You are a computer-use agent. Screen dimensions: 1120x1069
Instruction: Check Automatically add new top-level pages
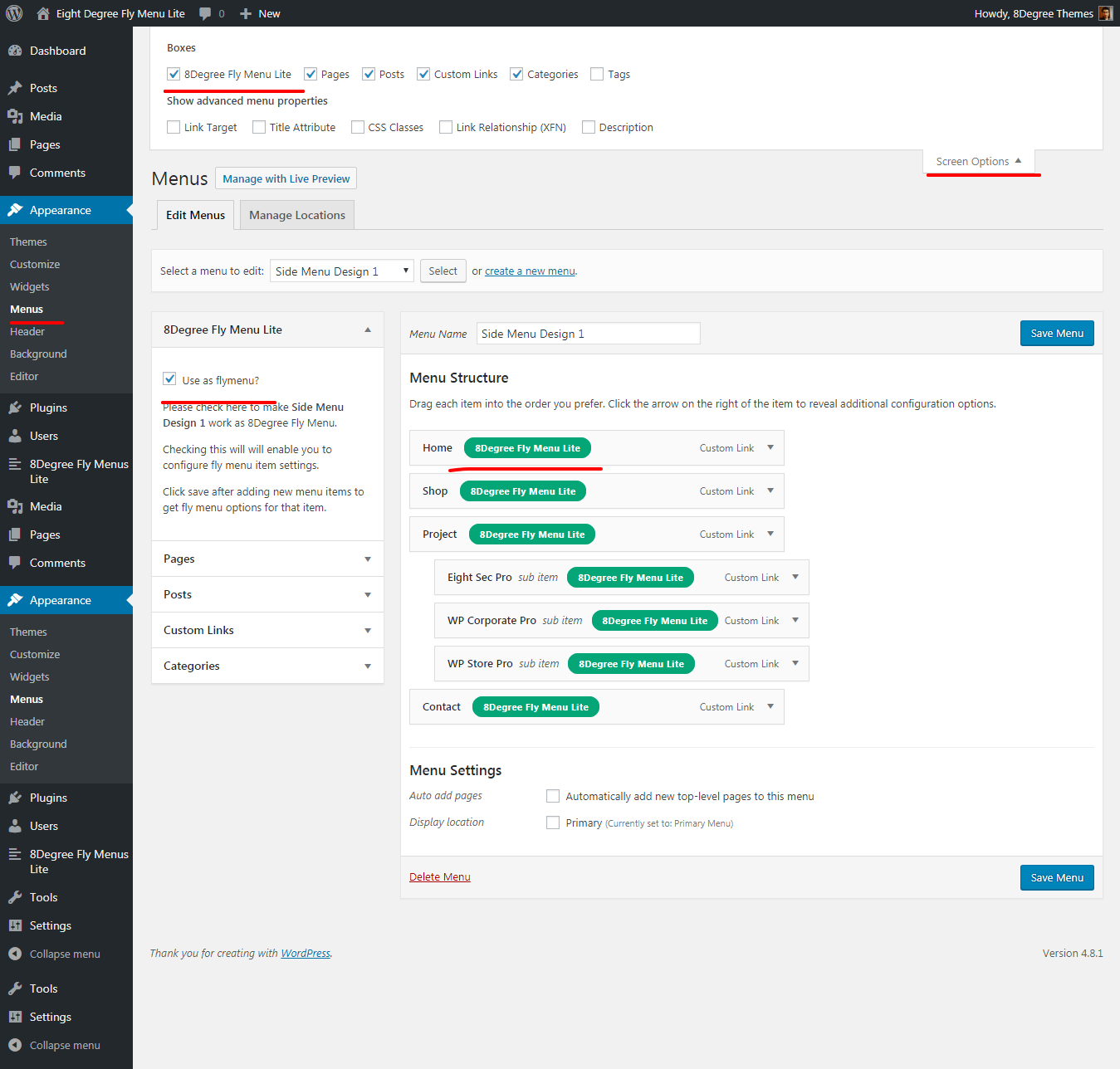point(553,796)
